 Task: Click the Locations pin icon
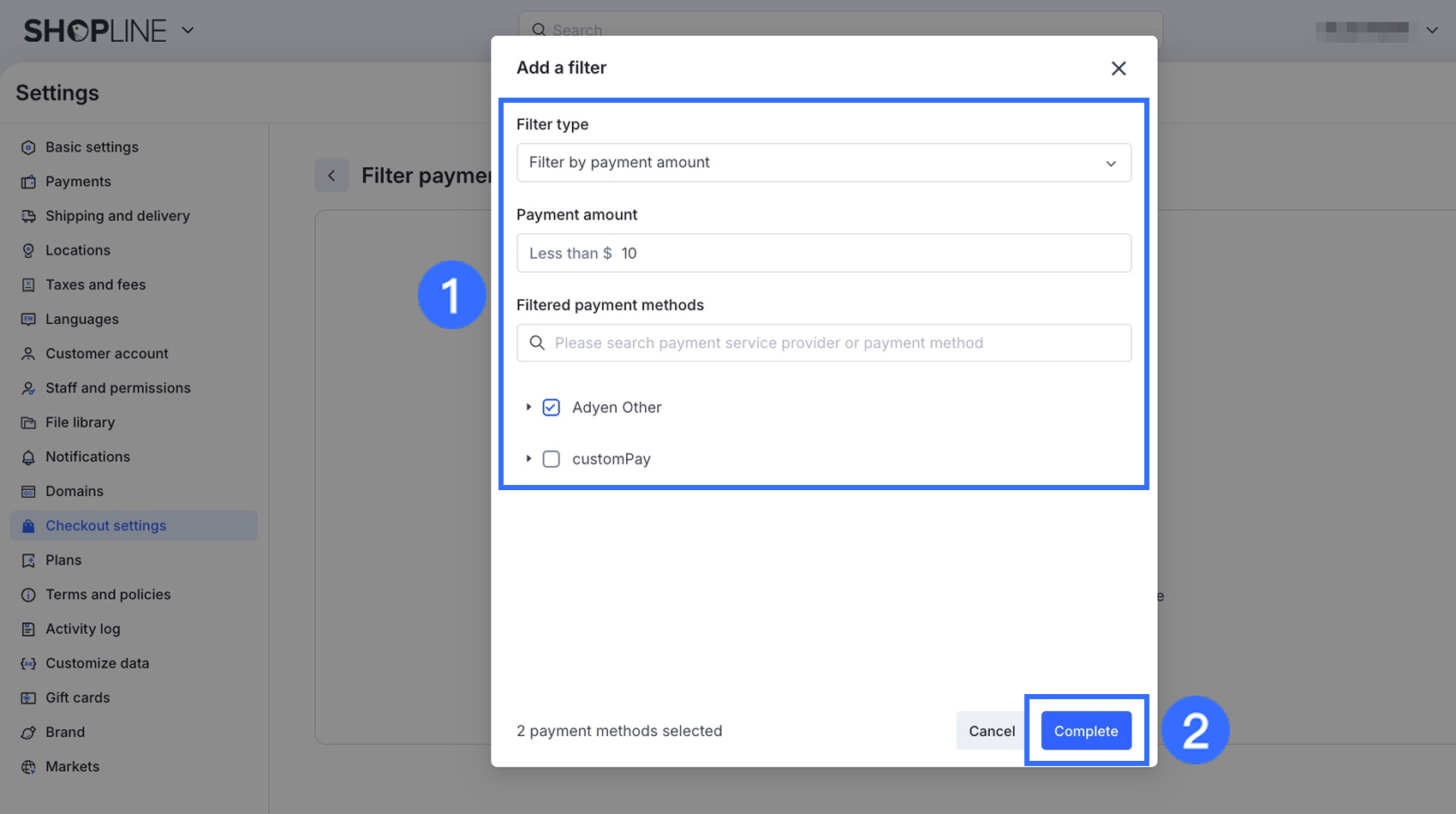click(28, 250)
